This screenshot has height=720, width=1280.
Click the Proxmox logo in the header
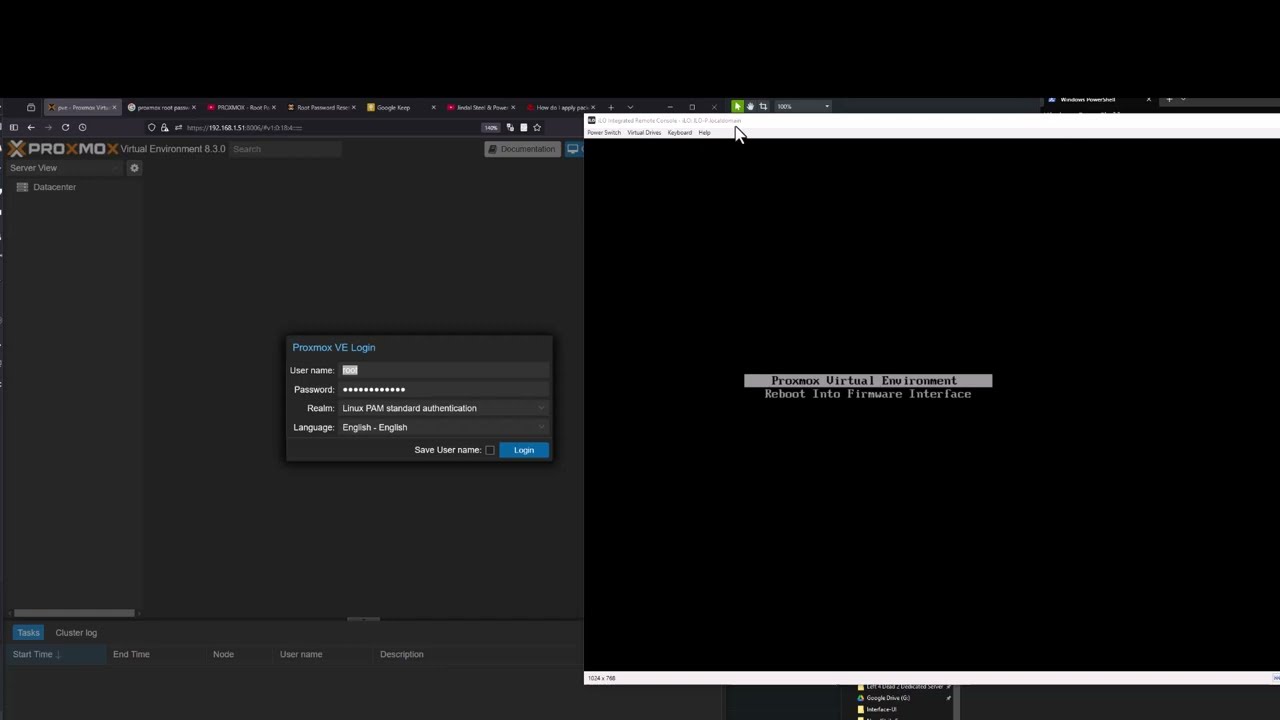coord(63,149)
